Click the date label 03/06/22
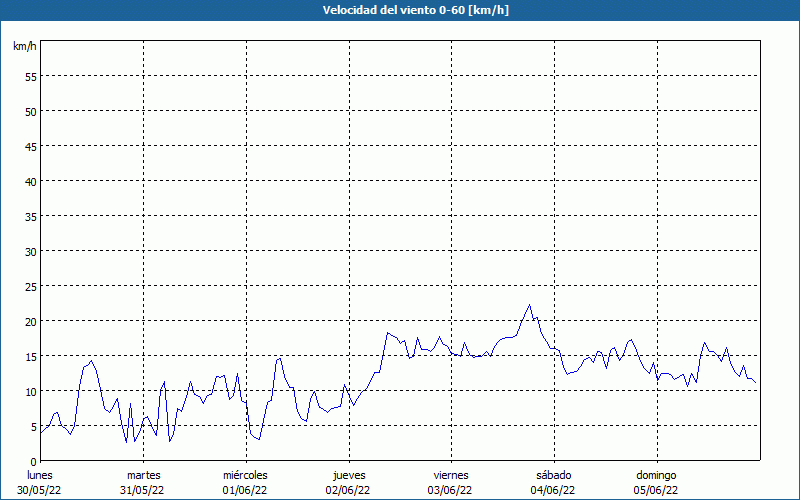 click(450, 490)
